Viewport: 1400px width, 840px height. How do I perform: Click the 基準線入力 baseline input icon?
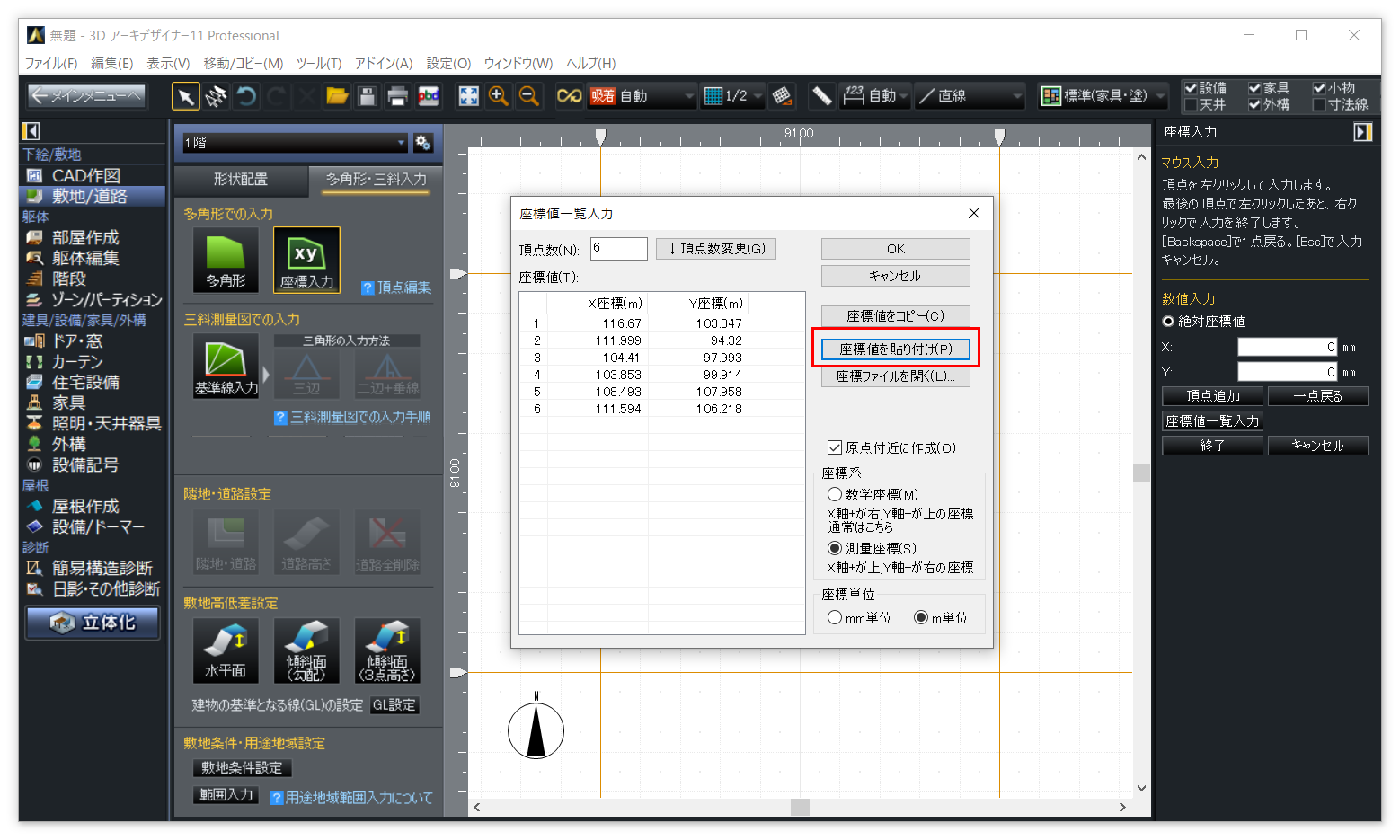[226, 367]
